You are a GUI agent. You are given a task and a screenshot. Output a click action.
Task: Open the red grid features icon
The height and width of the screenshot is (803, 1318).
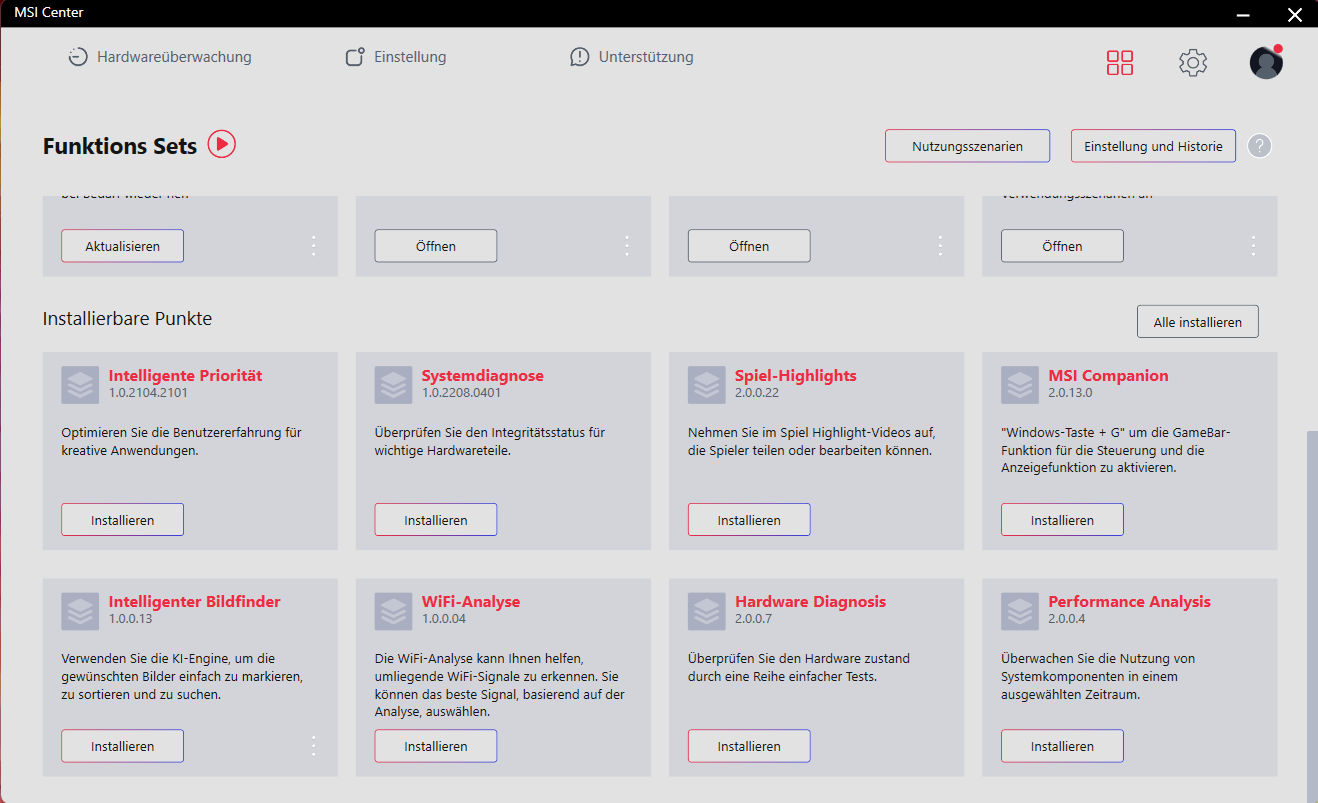(1120, 63)
